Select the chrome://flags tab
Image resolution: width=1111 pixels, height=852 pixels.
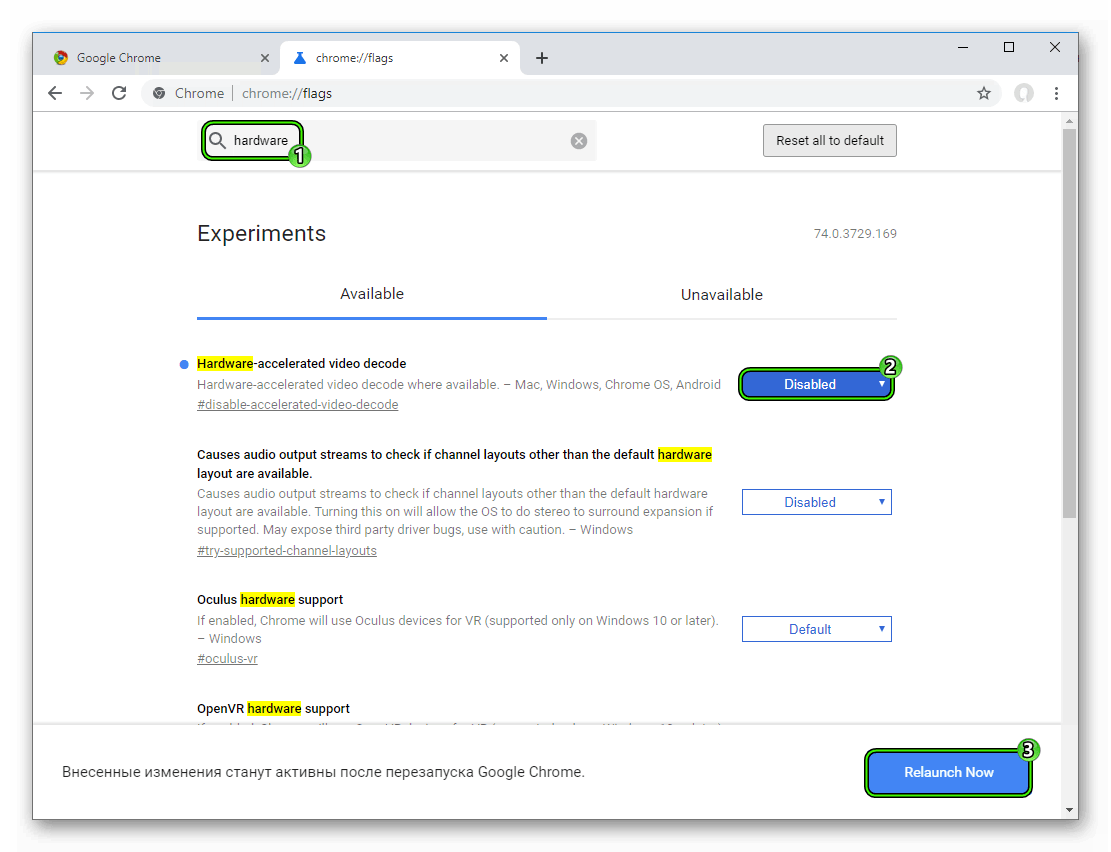[400, 58]
